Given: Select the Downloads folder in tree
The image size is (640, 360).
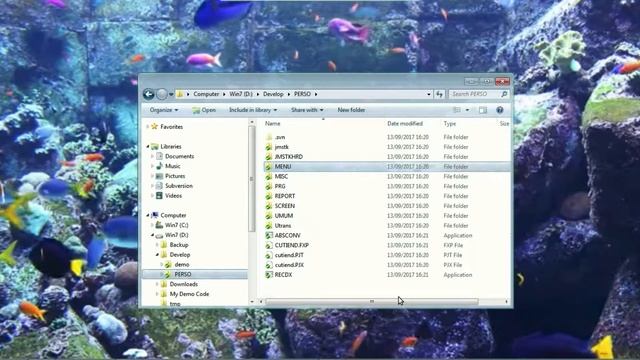Looking at the screenshot, I should coord(183,284).
